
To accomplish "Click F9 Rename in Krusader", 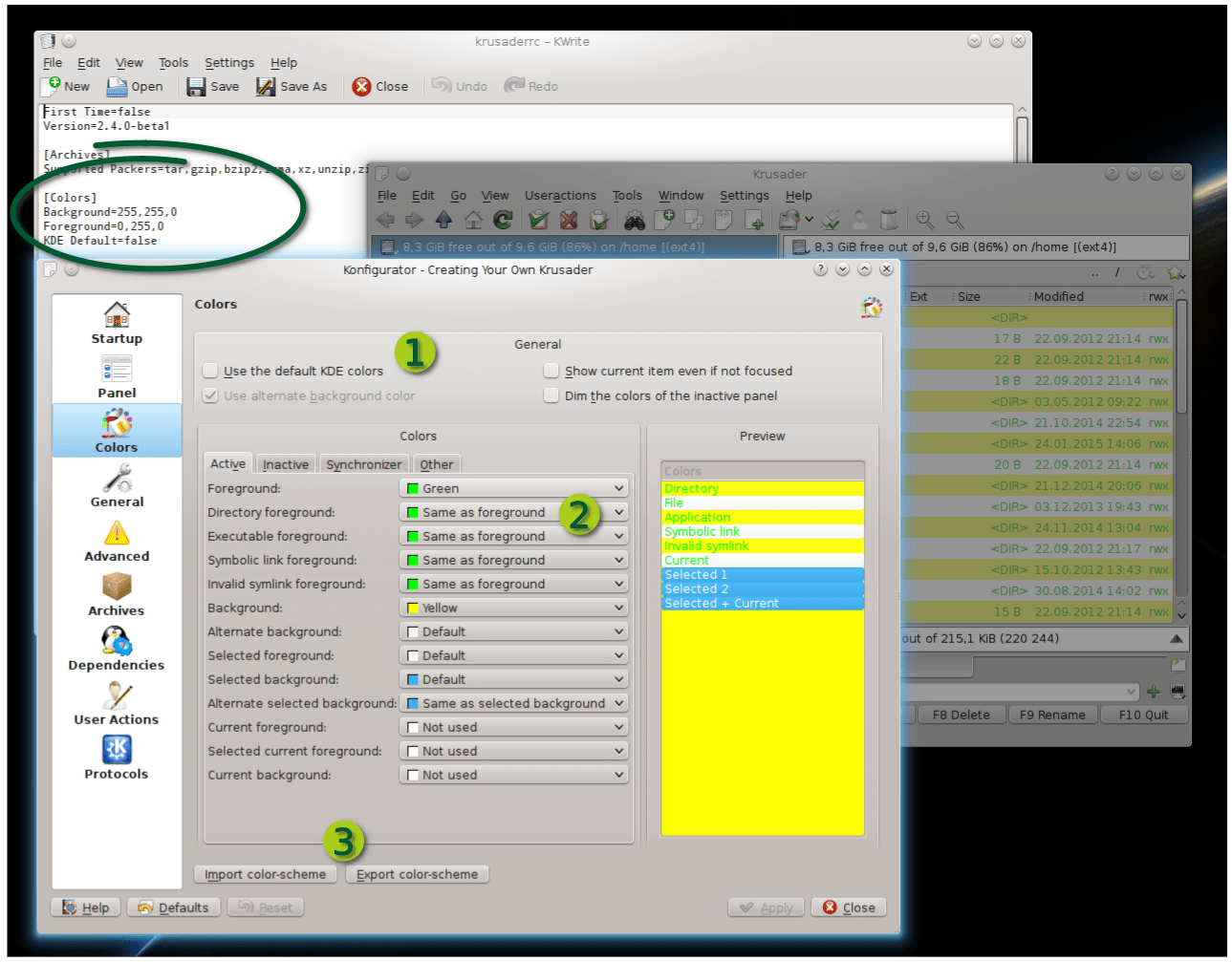I will [1051, 715].
